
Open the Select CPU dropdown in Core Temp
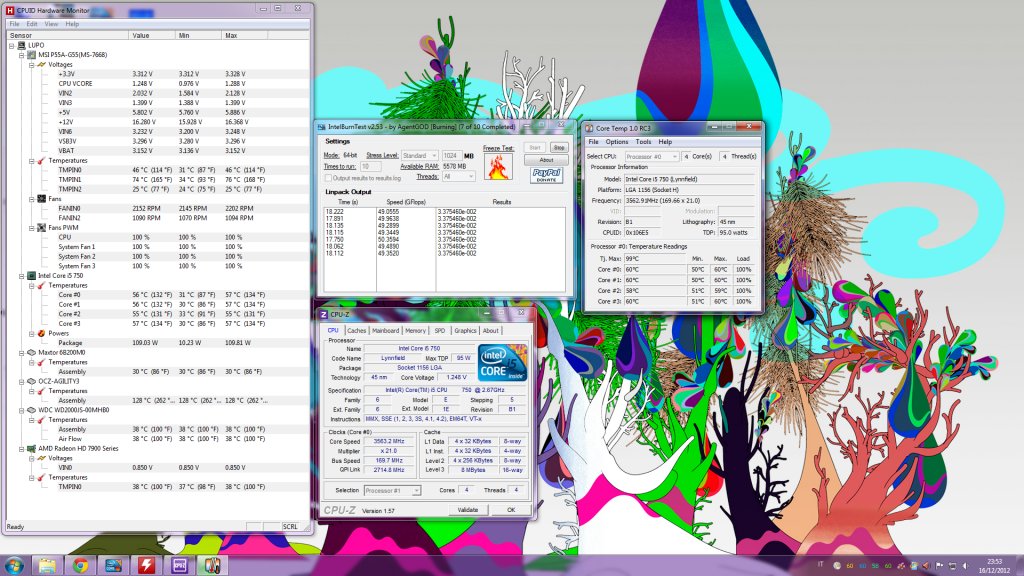point(652,157)
